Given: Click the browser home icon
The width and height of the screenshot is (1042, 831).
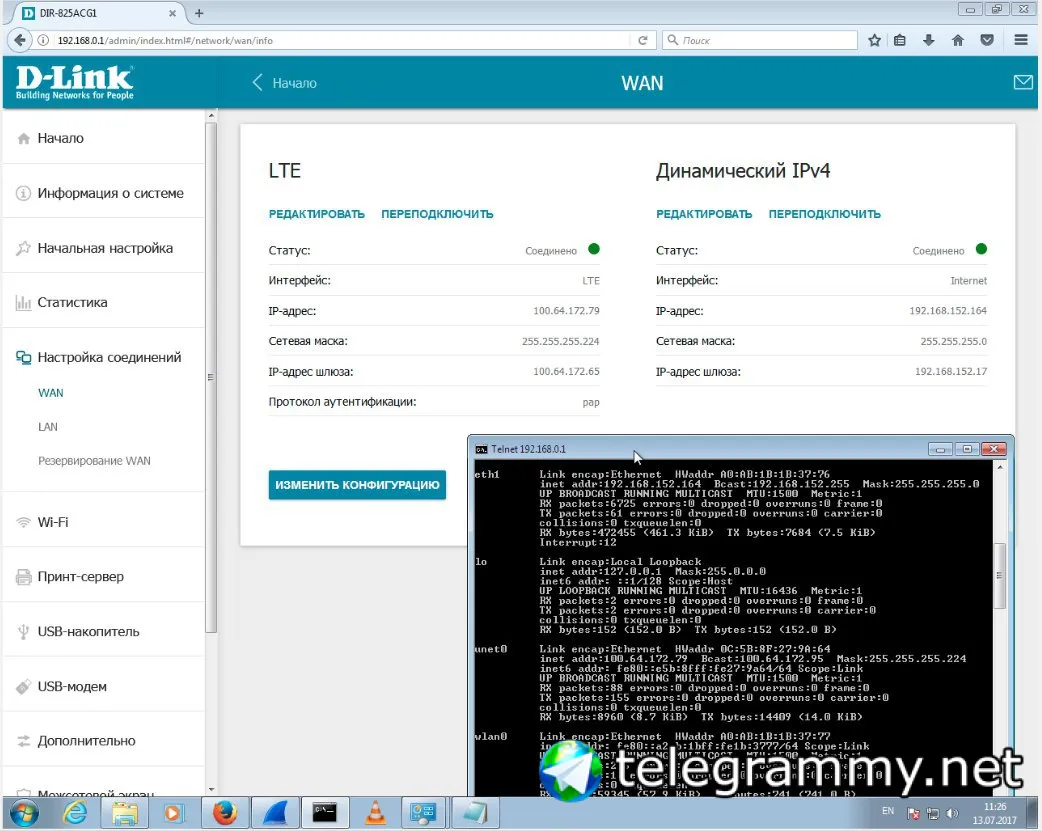Looking at the screenshot, I should [x=958, y=40].
